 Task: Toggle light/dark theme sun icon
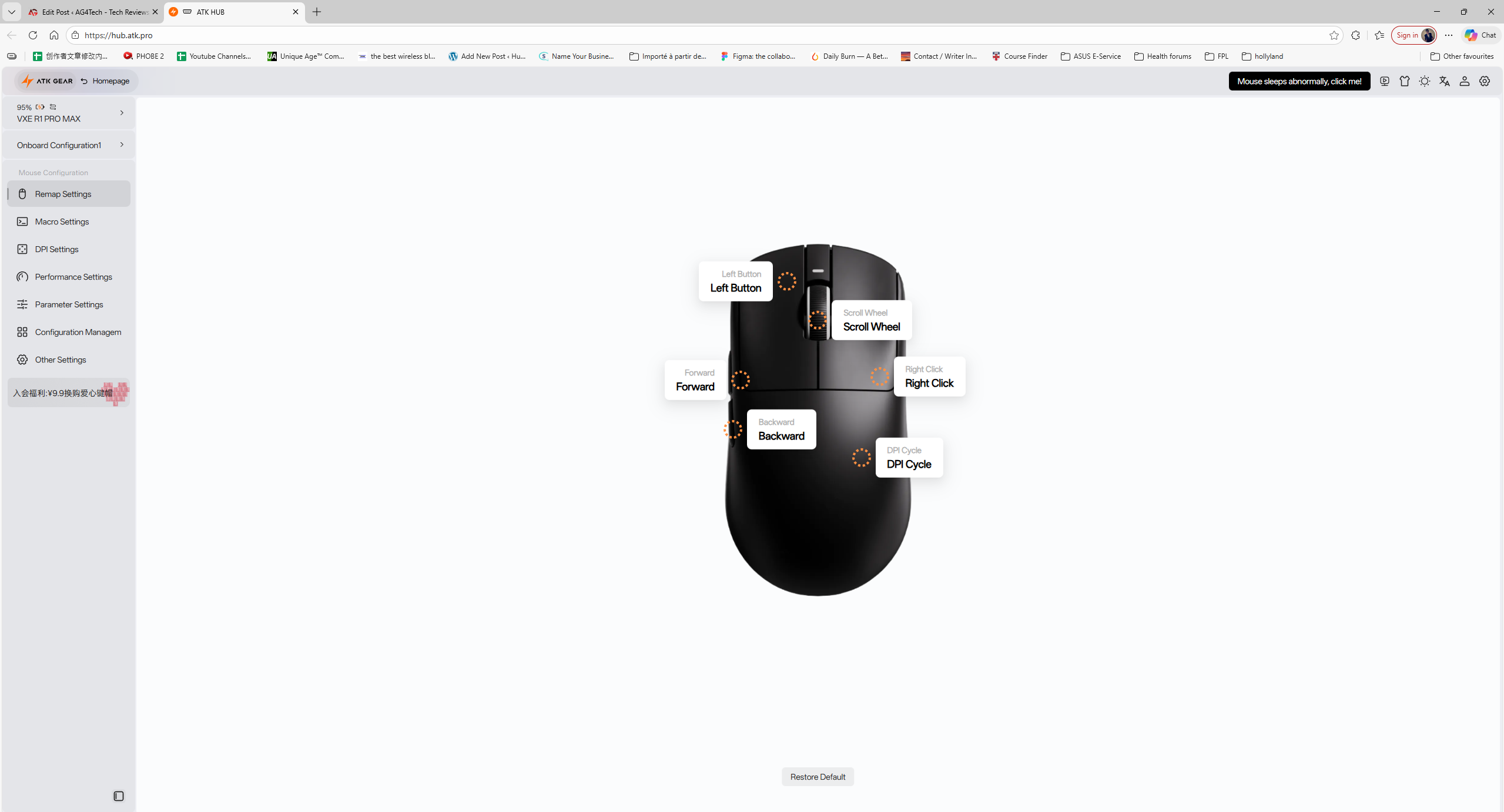1424,81
